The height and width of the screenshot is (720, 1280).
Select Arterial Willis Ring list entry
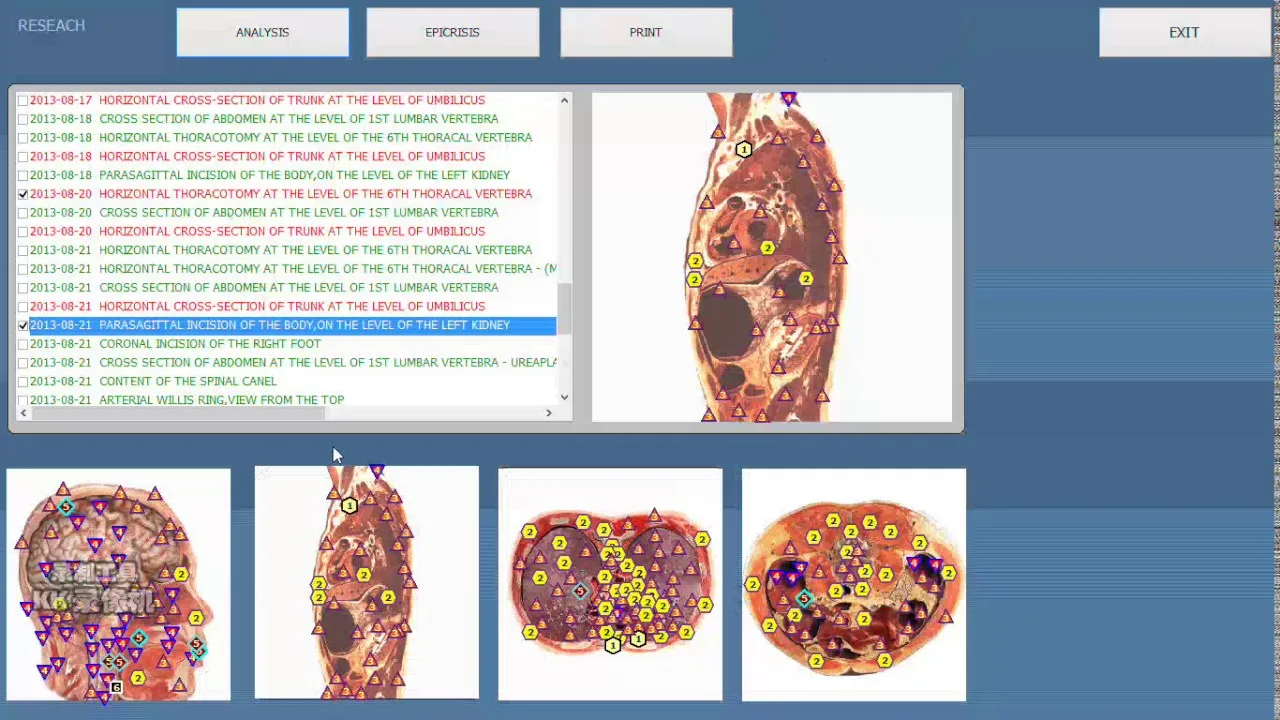click(221, 400)
